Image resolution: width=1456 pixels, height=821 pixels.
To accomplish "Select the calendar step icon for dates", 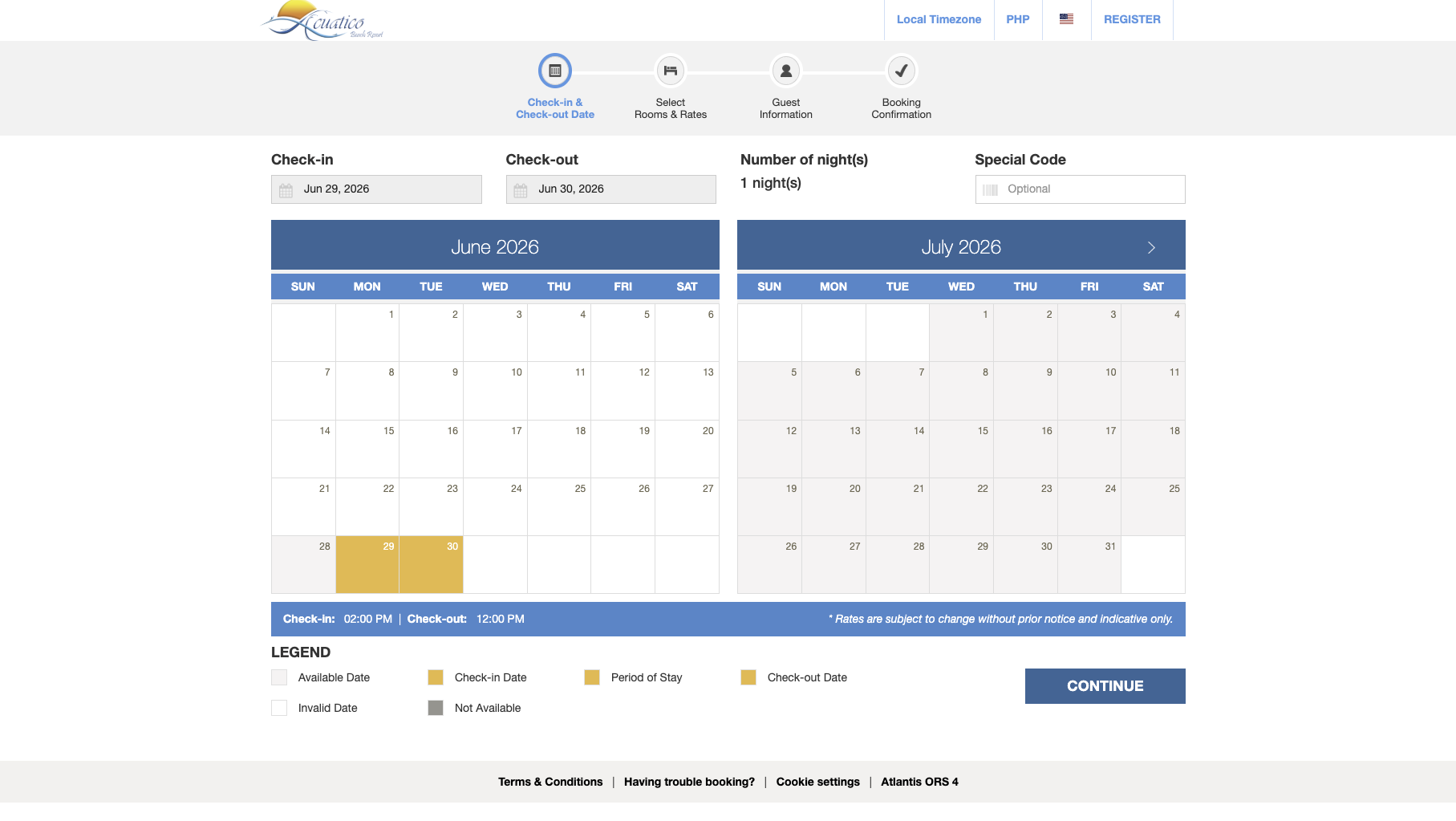I will pos(555,71).
